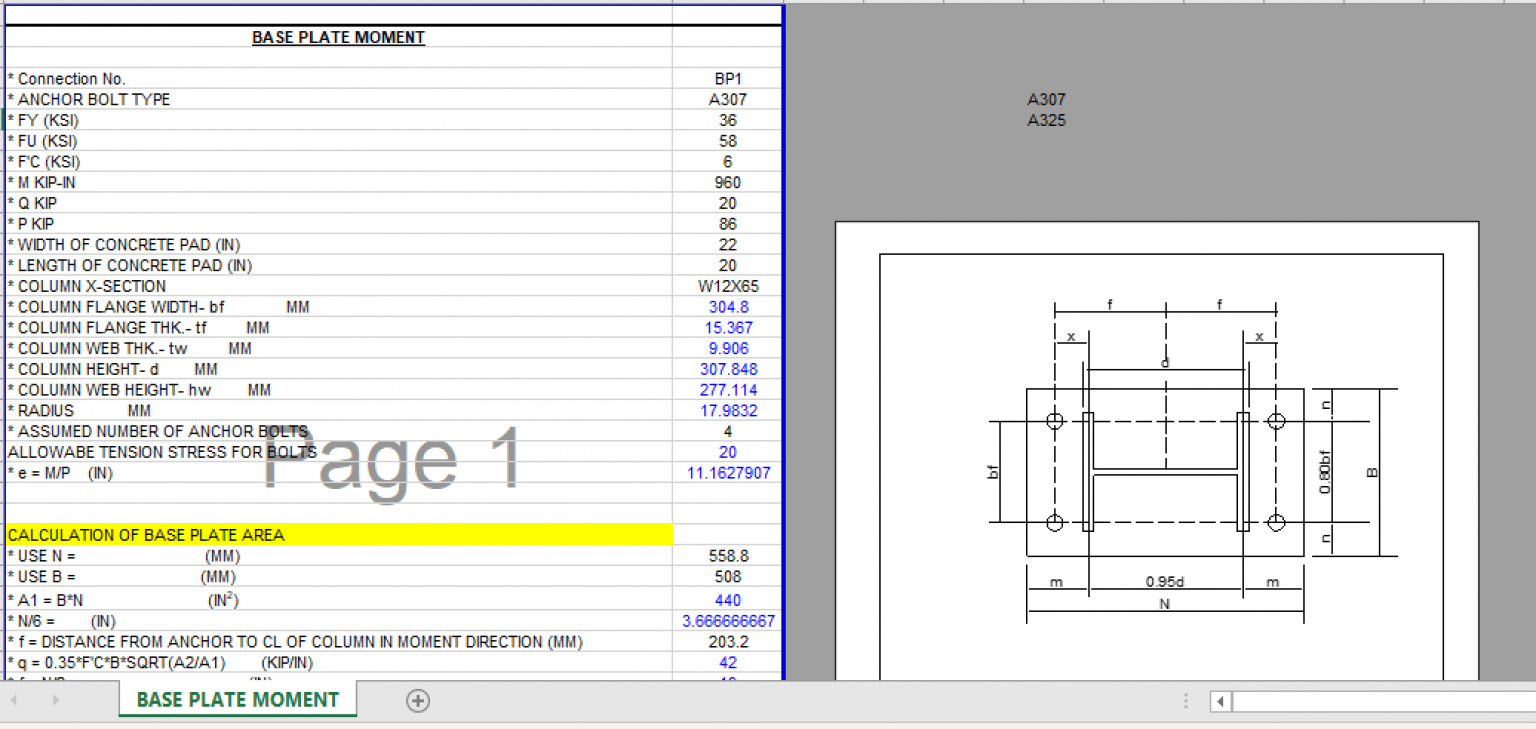Screen dimensions: 1536x729
Task: Select FY value 36
Action: (x=728, y=120)
